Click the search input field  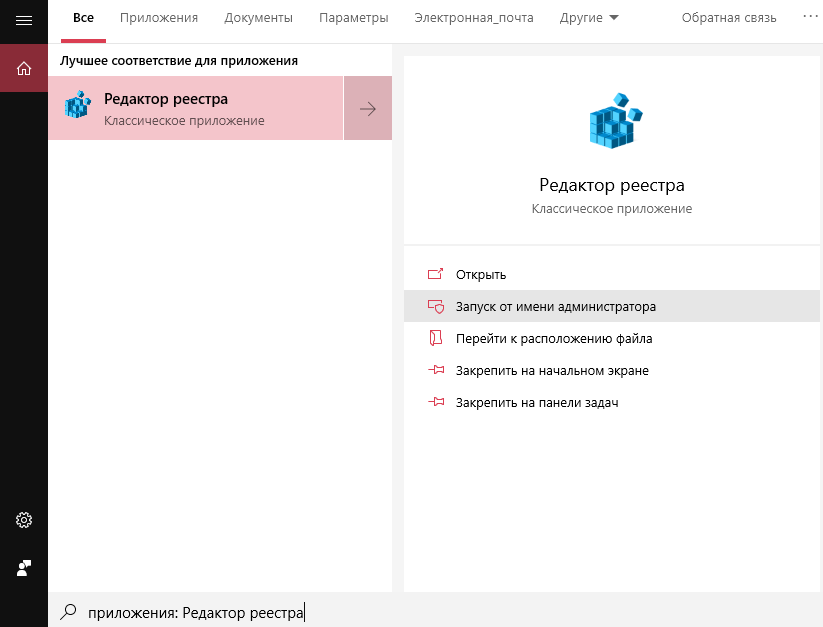point(400,612)
